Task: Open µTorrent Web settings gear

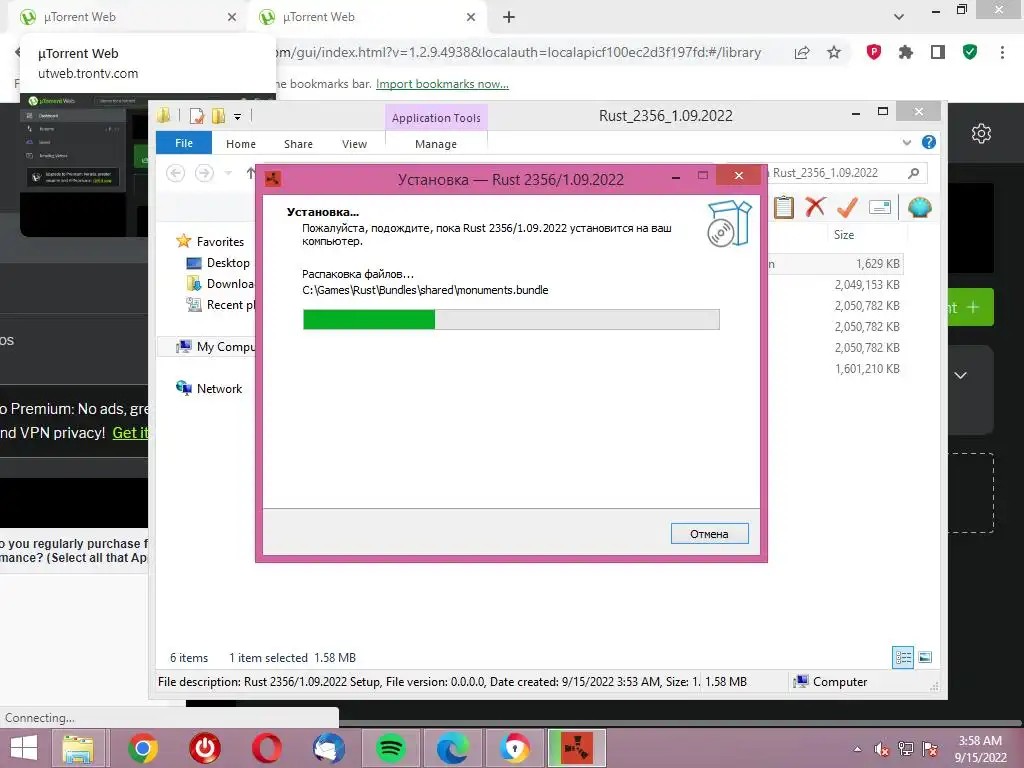Action: [981, 133]
